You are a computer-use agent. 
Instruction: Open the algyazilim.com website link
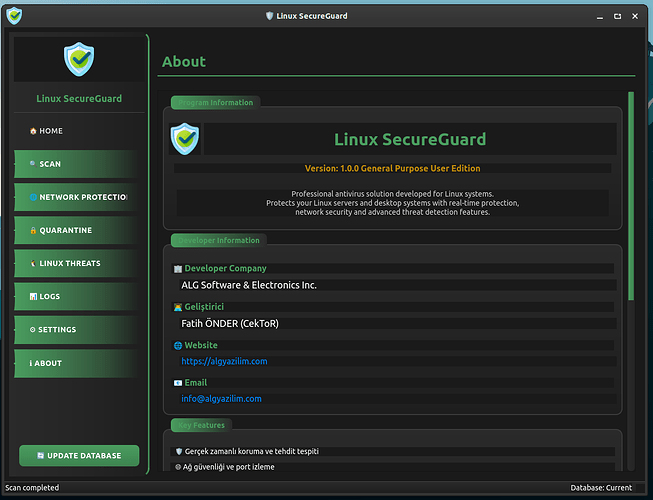tap(224, 361)
